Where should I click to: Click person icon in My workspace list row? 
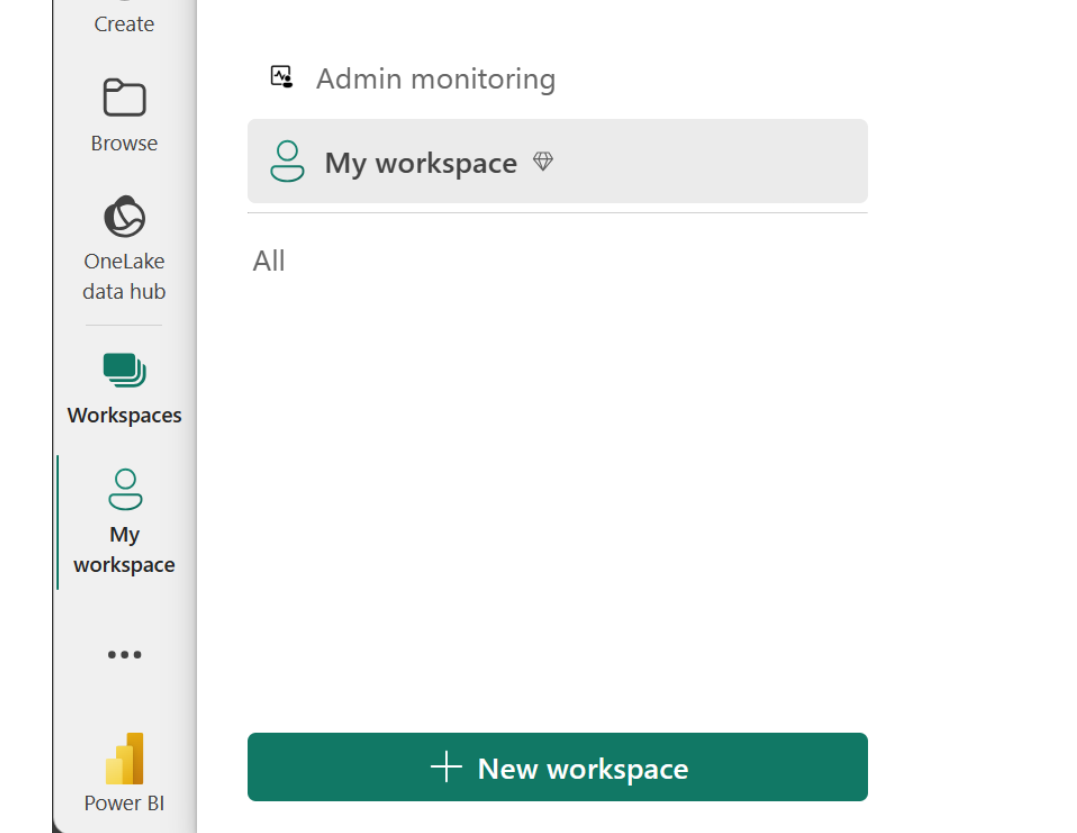[x=287, y=162]
